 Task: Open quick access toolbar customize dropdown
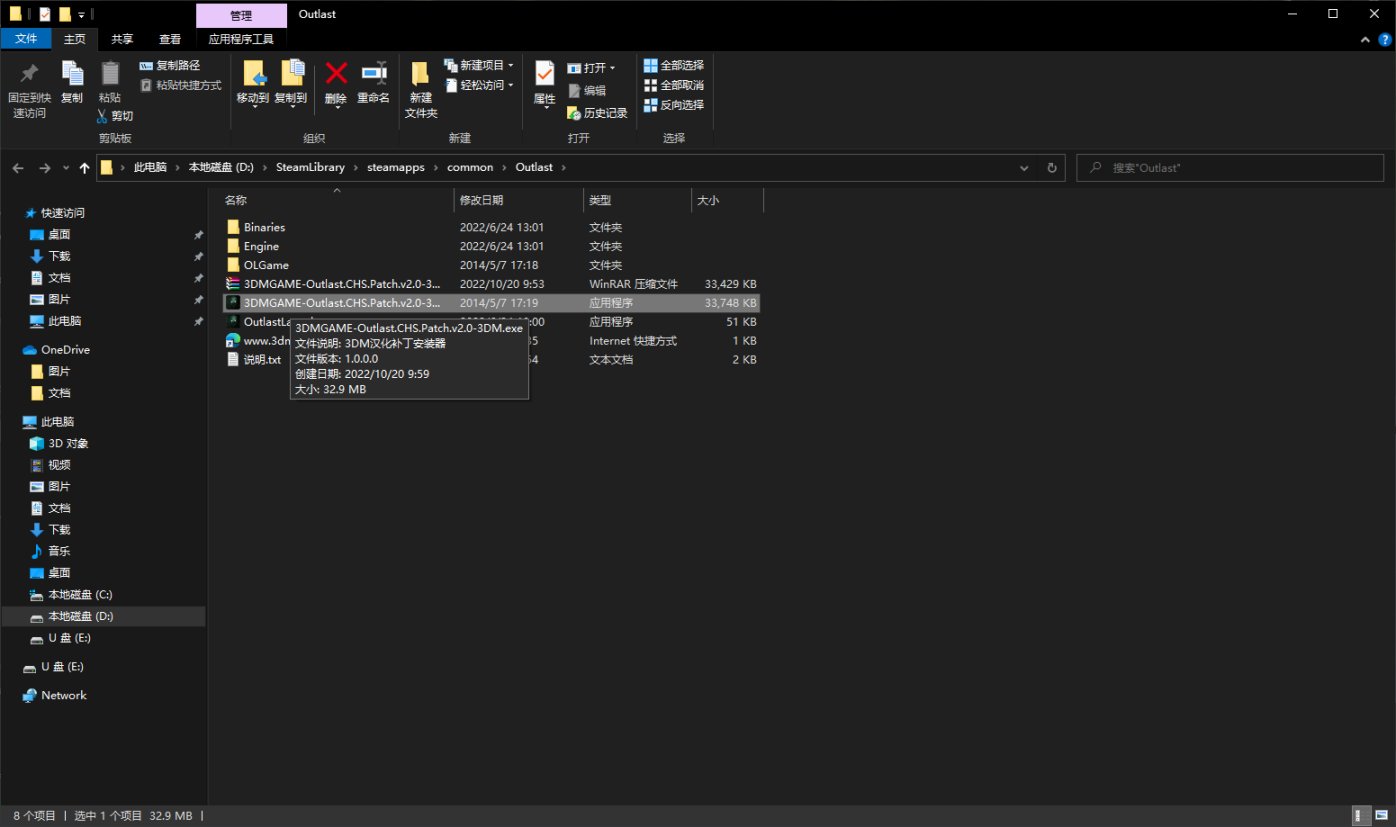click(81, 15)
